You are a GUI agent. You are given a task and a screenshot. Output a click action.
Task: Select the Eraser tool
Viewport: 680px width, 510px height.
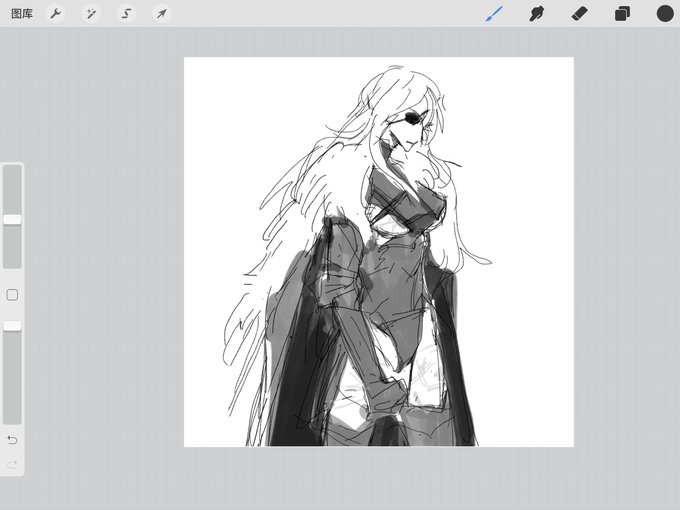pos(579,14)
